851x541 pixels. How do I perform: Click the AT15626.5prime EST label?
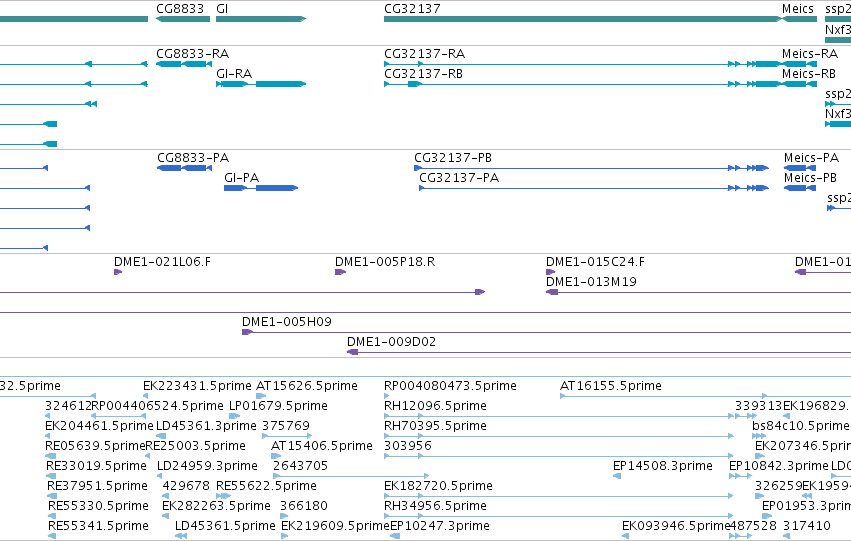coord(306,386)
